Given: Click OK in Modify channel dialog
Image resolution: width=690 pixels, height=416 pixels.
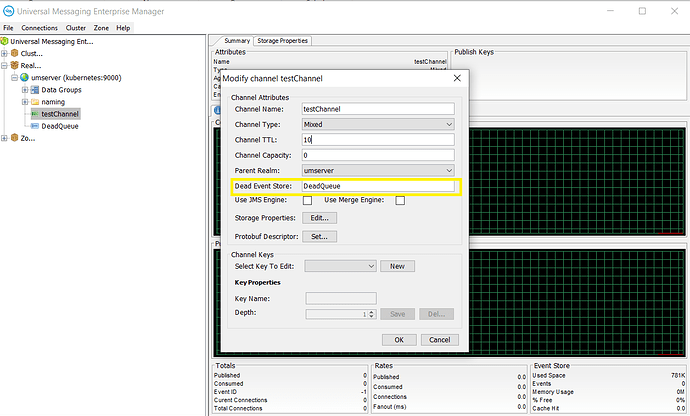Looking at the screenshot, I should pyautogui.click(x=399, y=340).
